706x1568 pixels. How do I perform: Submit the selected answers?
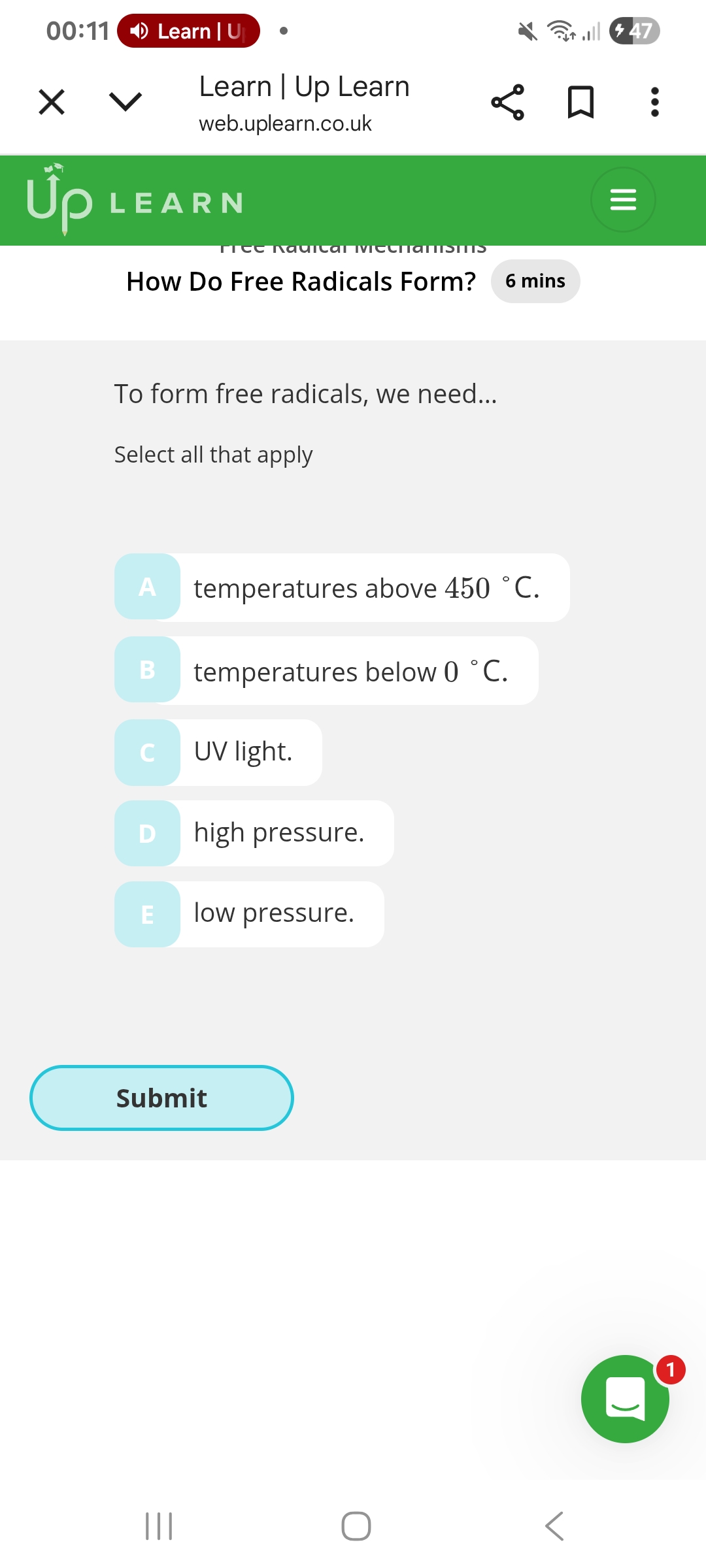(161, 1098)
